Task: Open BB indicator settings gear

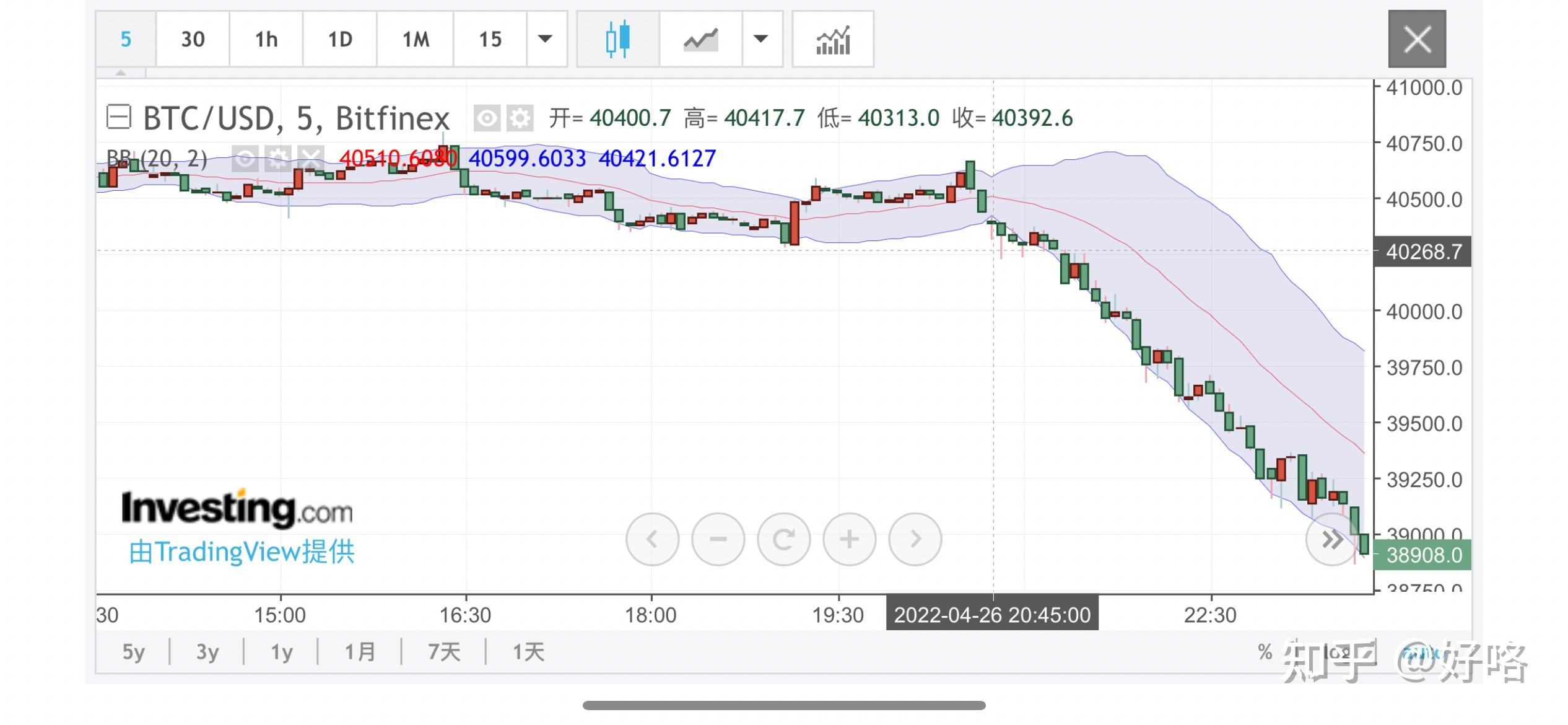Action: click(278, 159)
